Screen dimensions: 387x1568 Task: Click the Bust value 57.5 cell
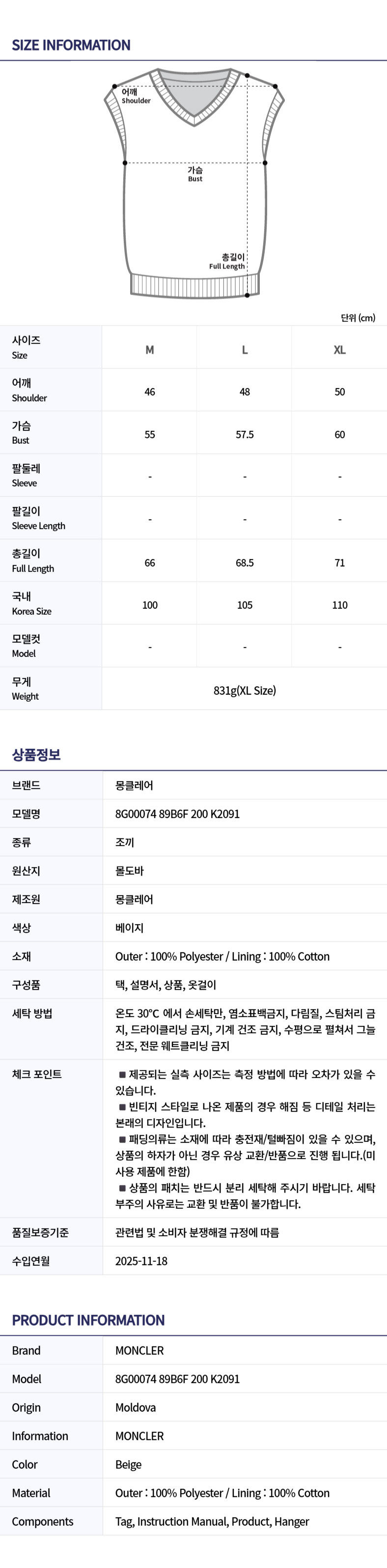[x=245, y=434]
